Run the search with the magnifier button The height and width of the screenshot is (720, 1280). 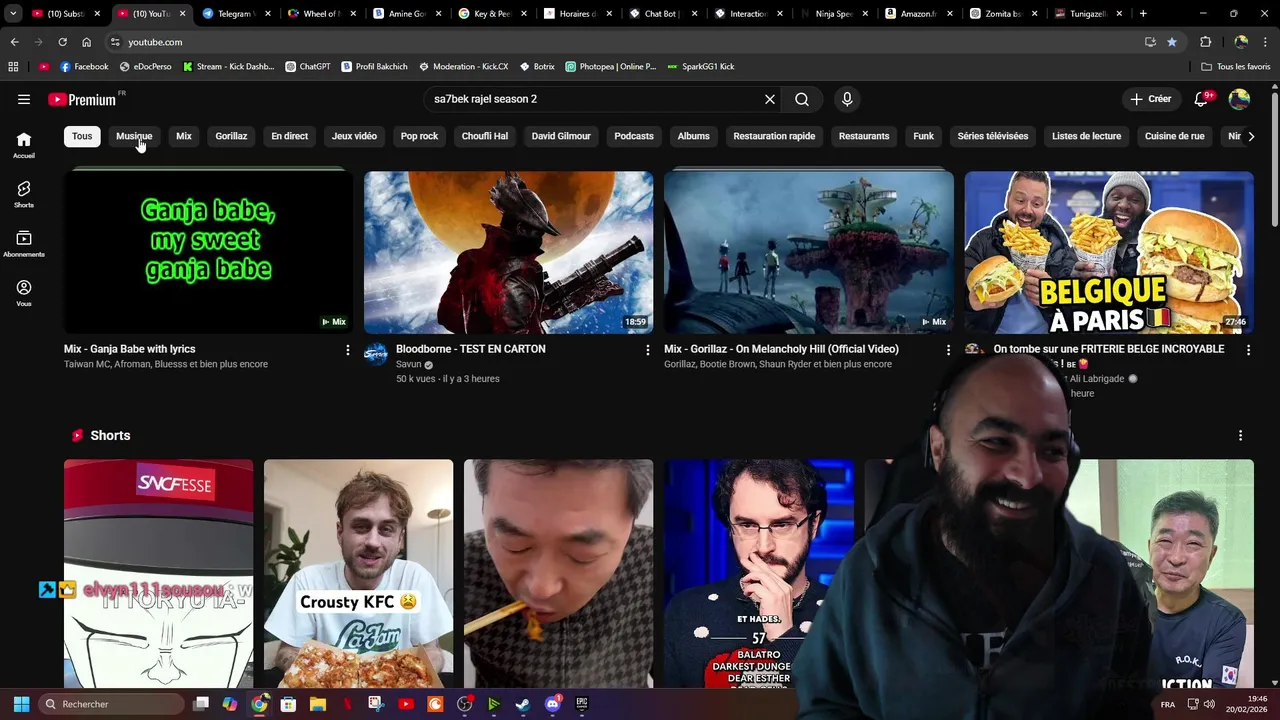click(x=802, y=99)
